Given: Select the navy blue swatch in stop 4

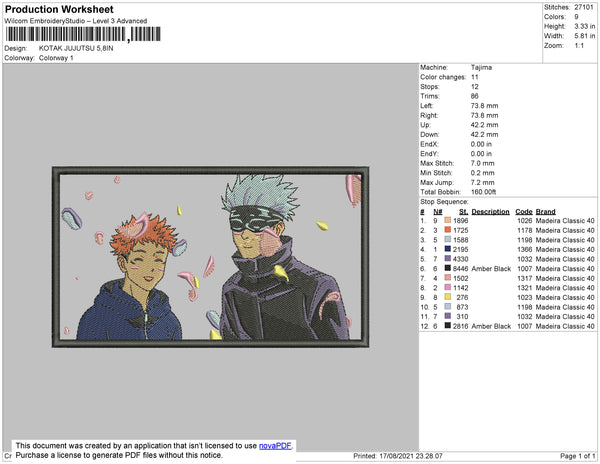Looking at the screenshot, I should tap(447, 249).
